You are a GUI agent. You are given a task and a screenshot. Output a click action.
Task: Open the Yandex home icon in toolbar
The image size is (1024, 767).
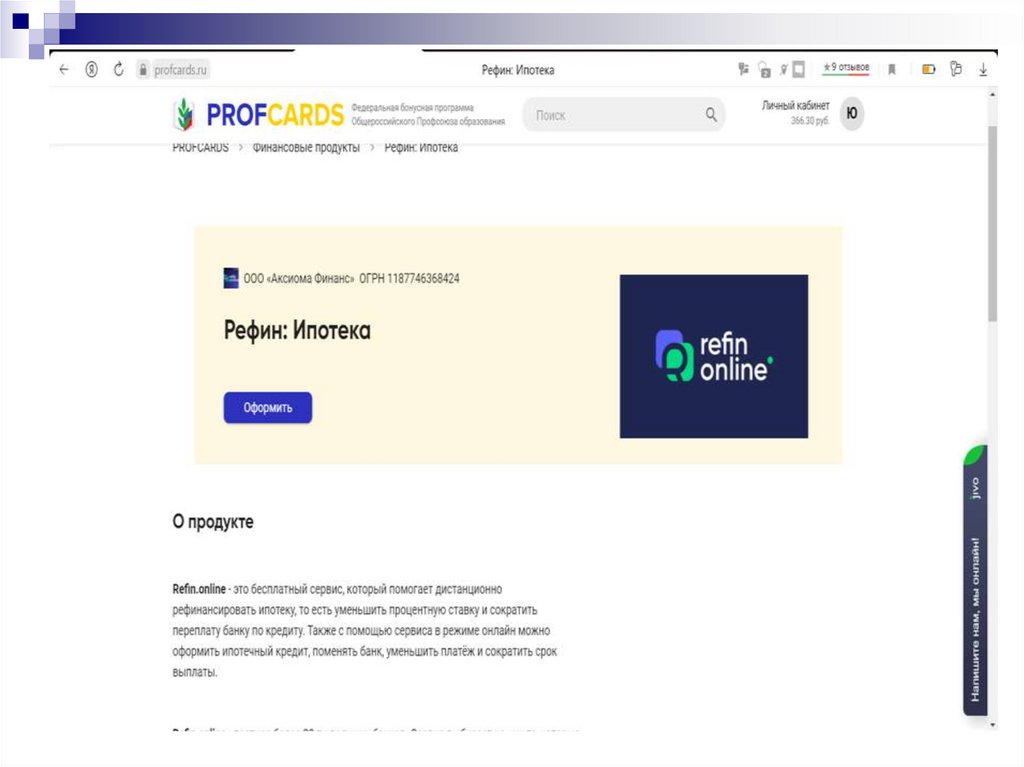[91, 69]
